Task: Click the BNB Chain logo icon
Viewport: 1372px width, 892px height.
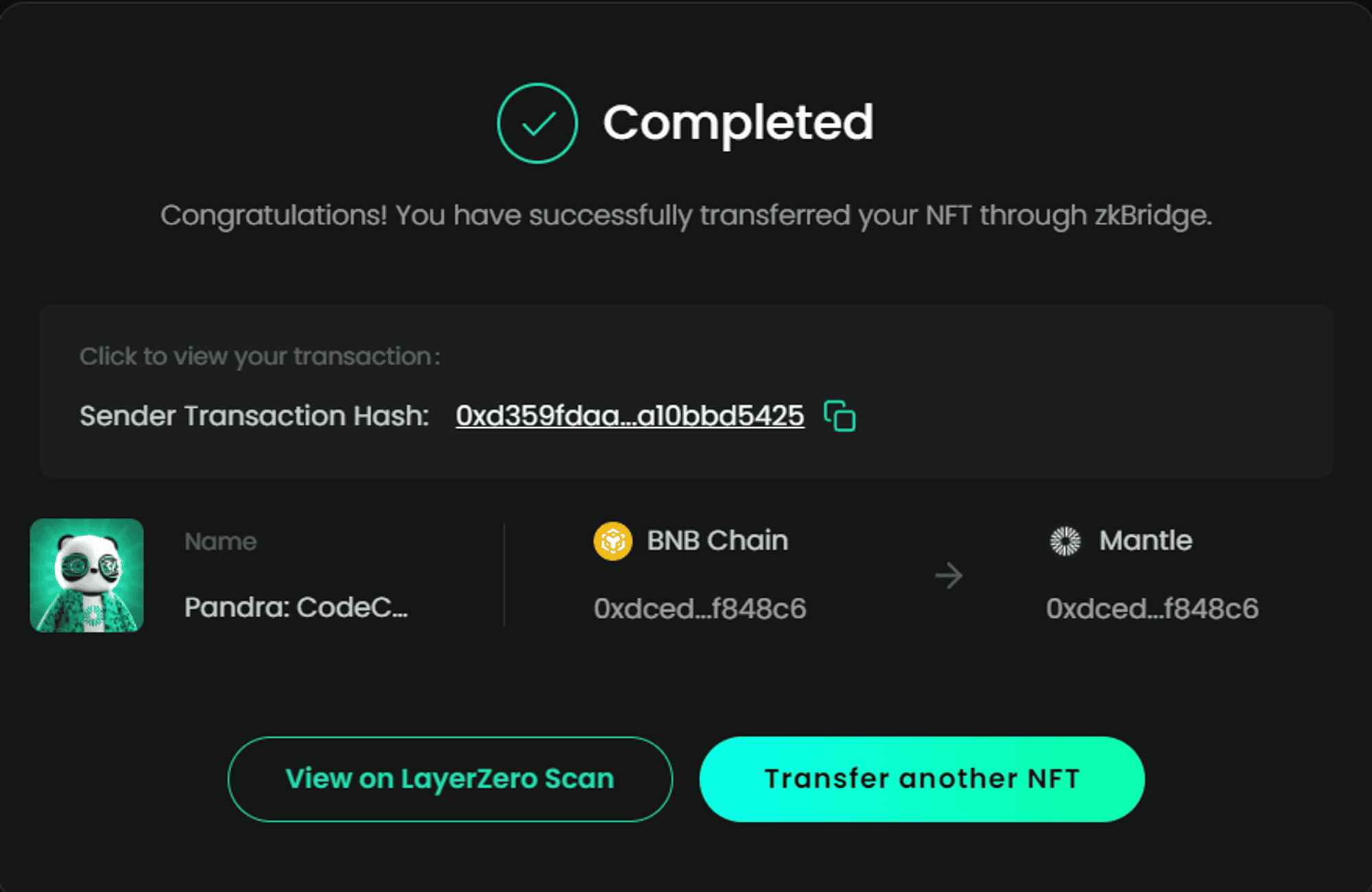Action: [613, 541]
